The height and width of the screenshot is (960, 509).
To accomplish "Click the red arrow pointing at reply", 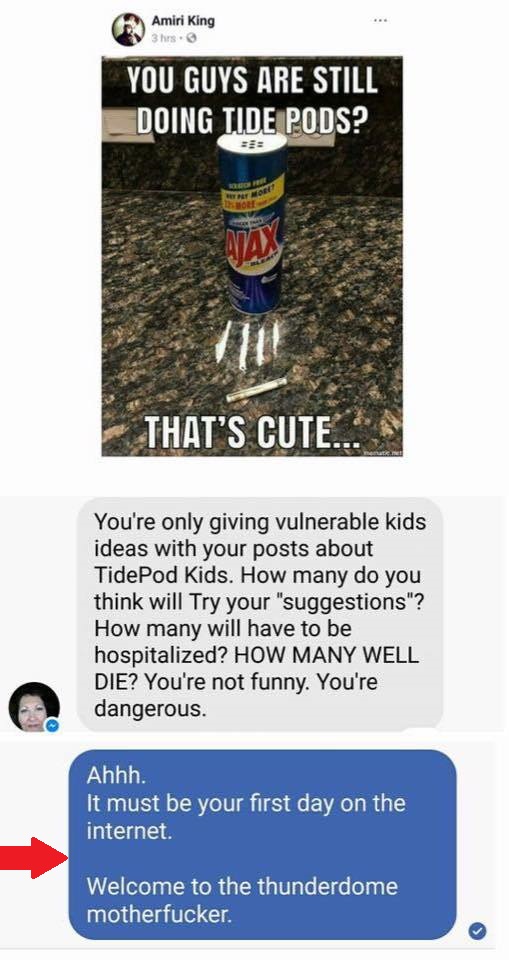I will [33, 858].
